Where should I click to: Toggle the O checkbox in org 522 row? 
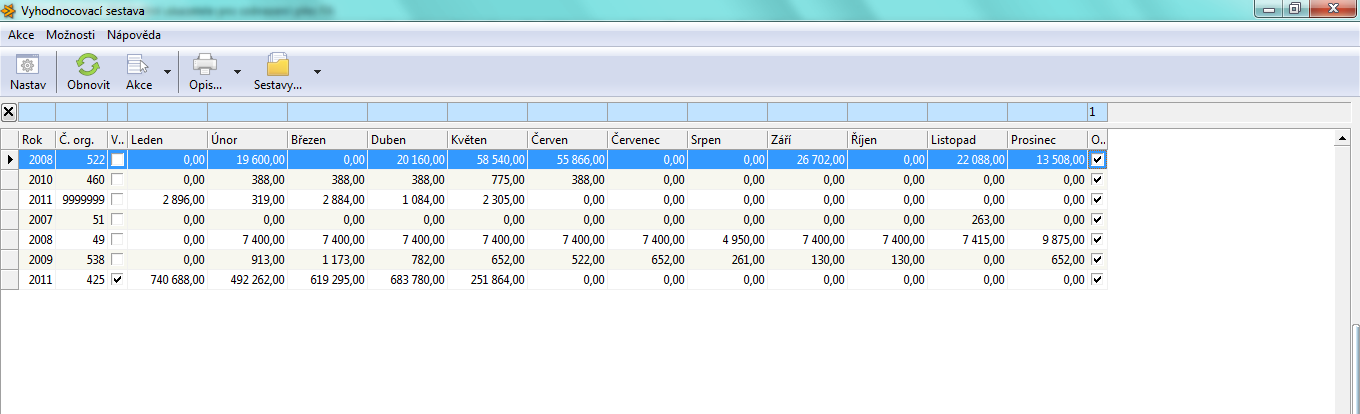pyautogui.click(x=1098, y=160)
